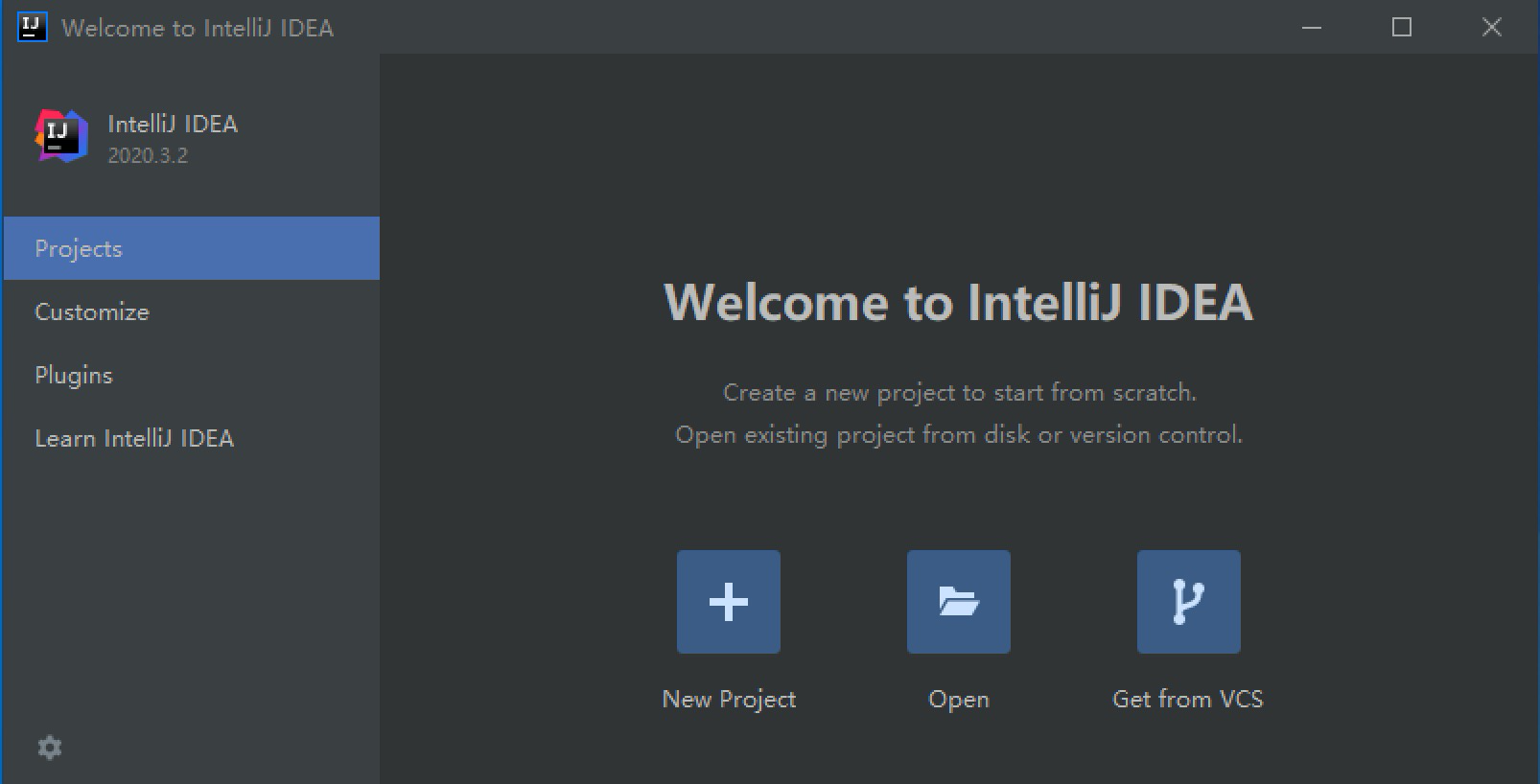The image size is (1540, 784).
Task: Click the Get from VCS label
Action: [1188, 700]
